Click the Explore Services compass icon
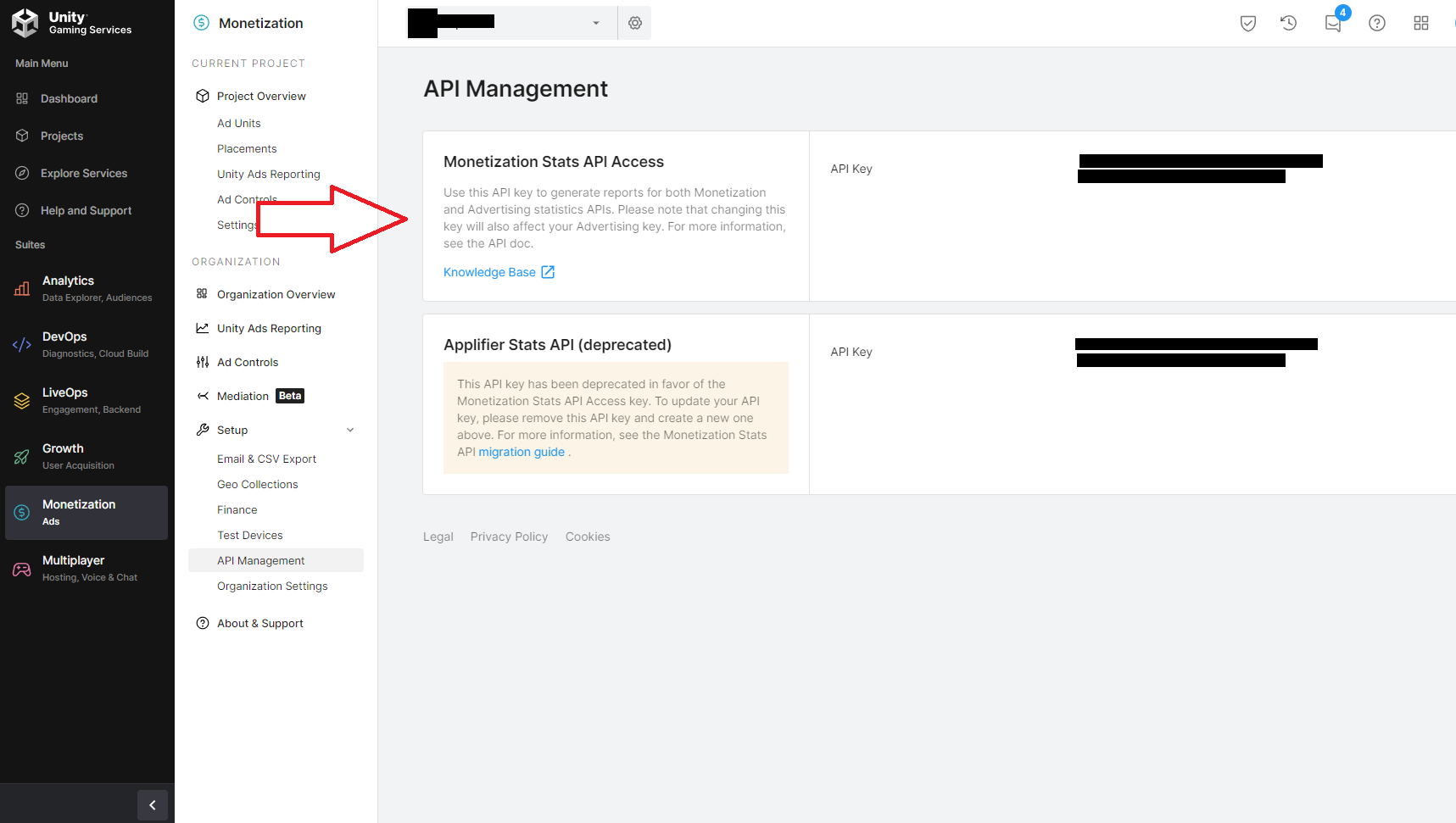1456x823 pixels. [x=22, y=173]
